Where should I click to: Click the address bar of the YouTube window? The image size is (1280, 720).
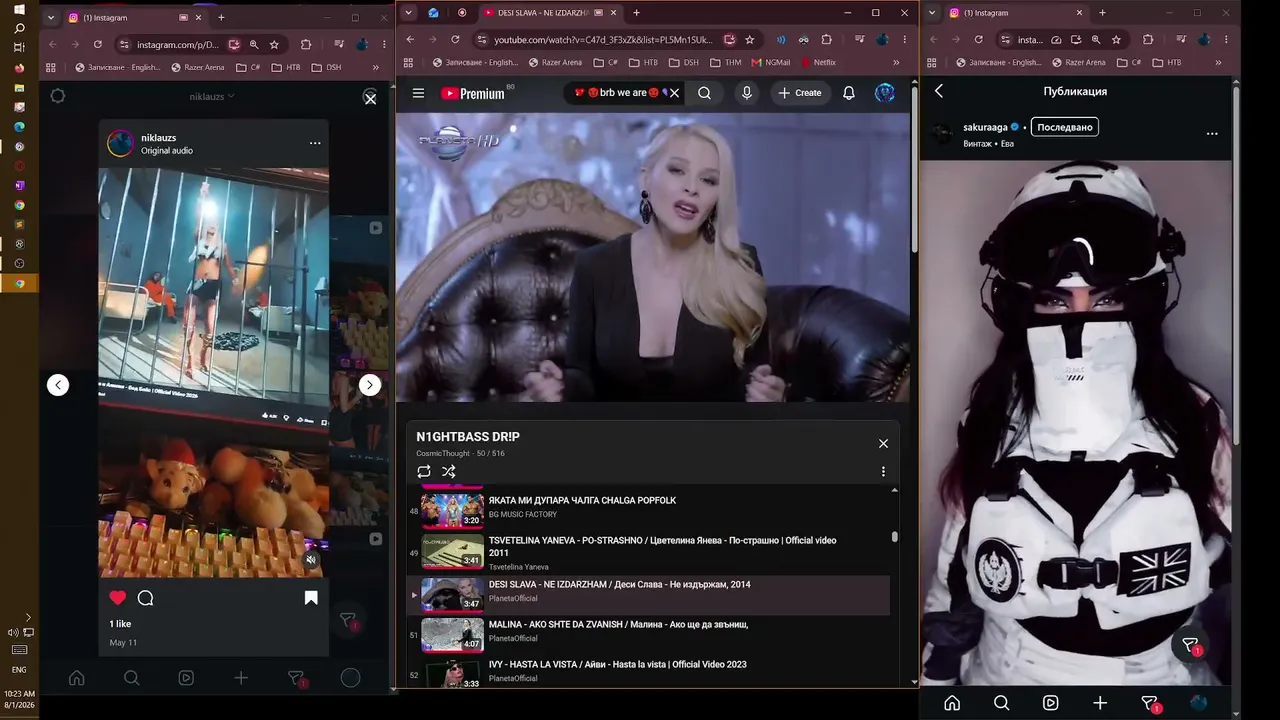pos(603,40)
